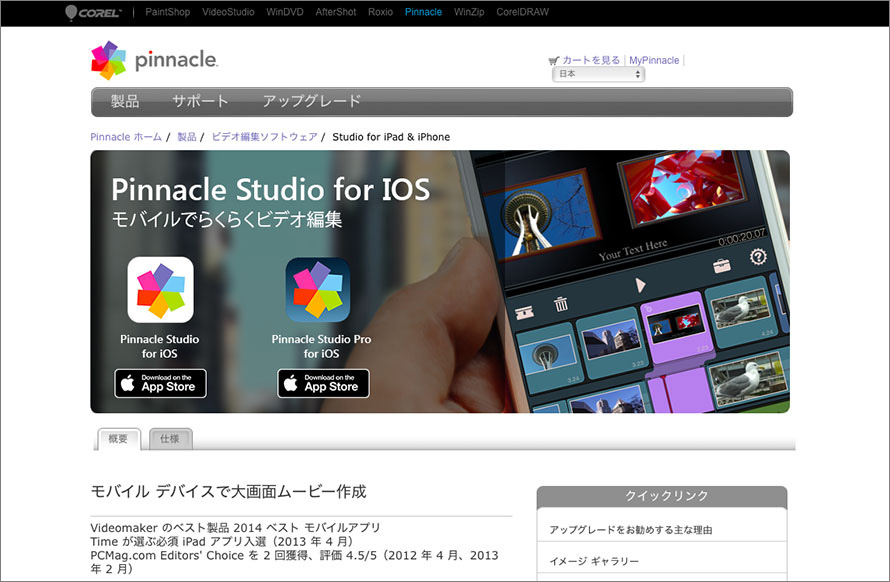Go to PaintShop in Corel bar

coord(167,12)
